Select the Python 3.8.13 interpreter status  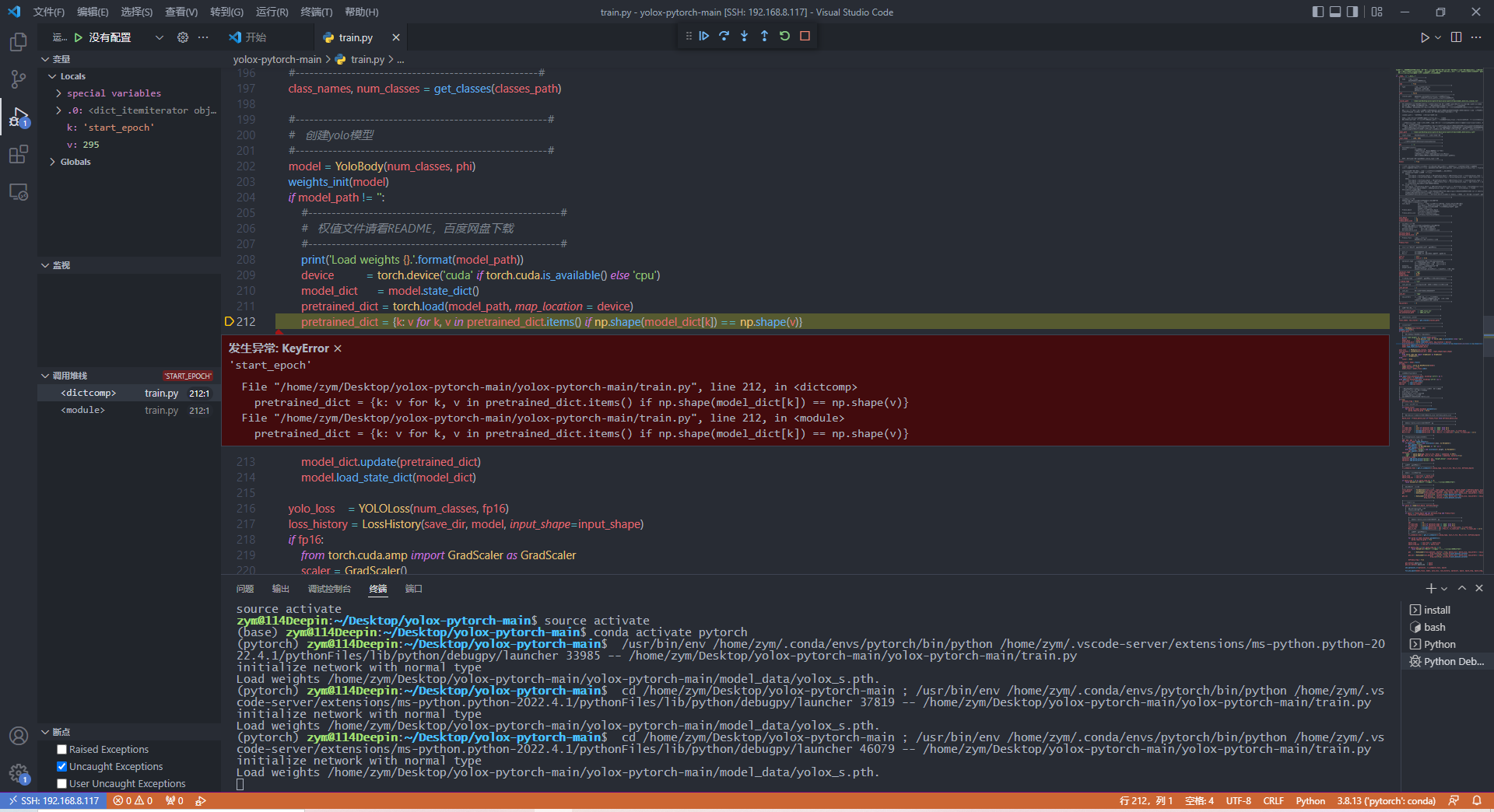[1387, 801]
